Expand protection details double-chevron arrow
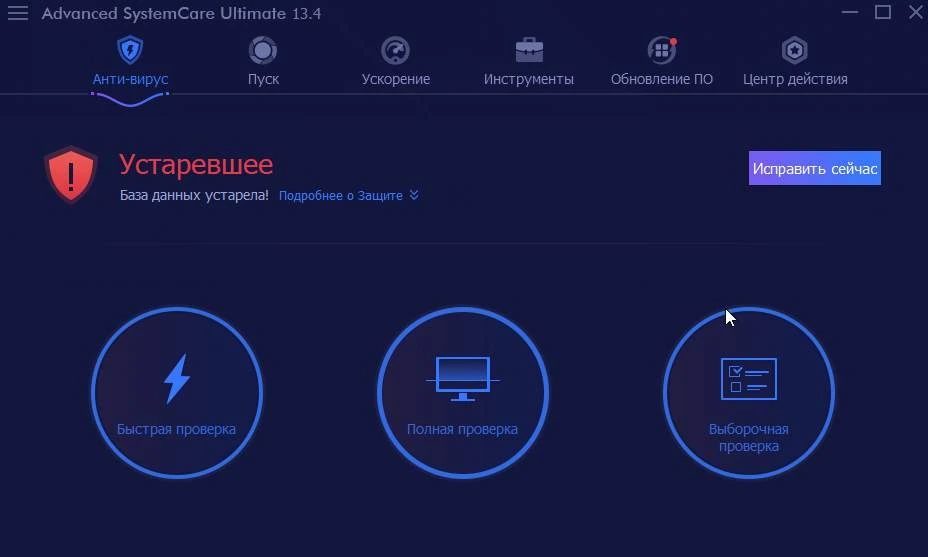928x557 pixels. 414,195
